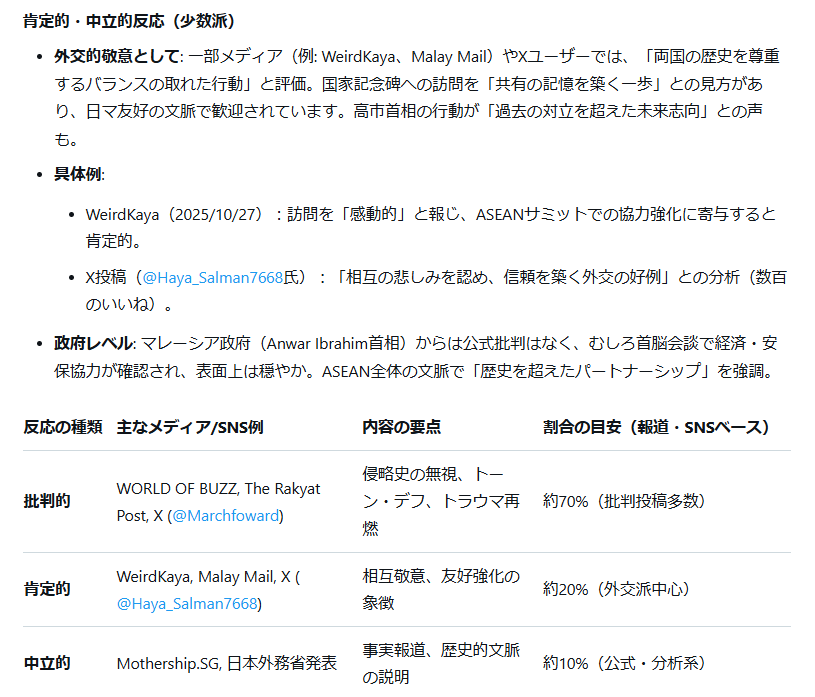Image resolution: width=815 pixels, height=697 pixels.
Task: Click the bold 政府レベル label
Action: pyautogui.click(x=94, y=343)
